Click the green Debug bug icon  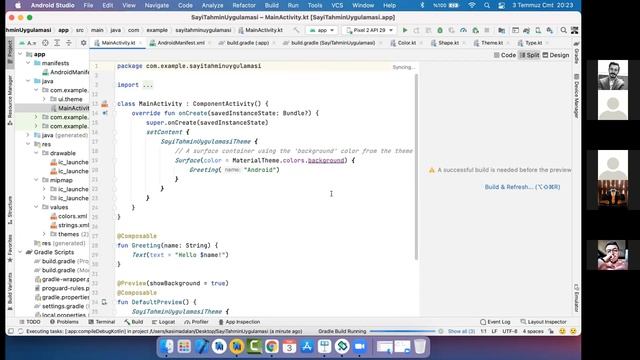(x=440, y=30)
